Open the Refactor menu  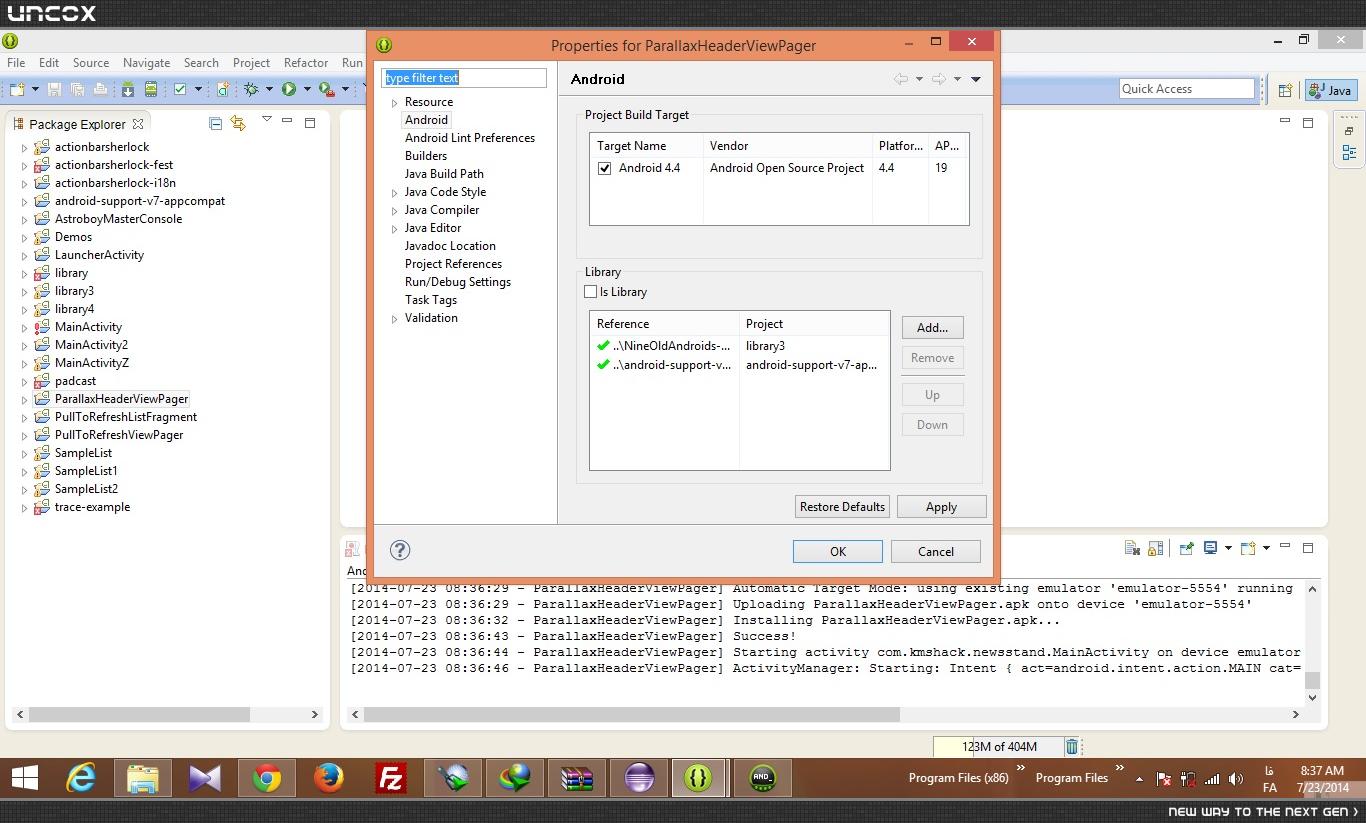coord(306,62)
